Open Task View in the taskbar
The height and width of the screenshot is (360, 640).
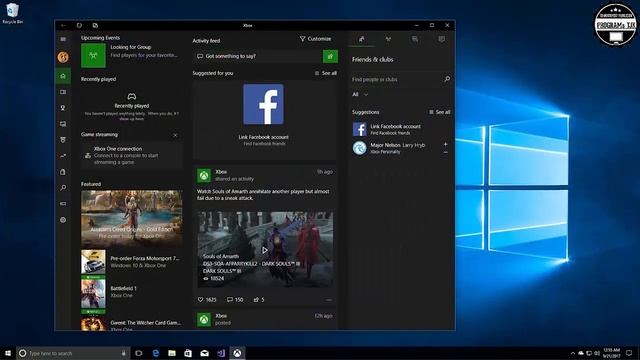coord(139,353)
